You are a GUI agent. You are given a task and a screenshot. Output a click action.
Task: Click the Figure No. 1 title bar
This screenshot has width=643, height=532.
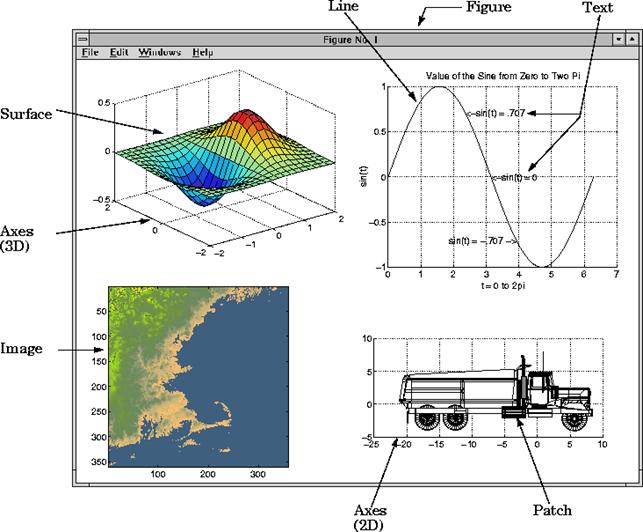350,38
